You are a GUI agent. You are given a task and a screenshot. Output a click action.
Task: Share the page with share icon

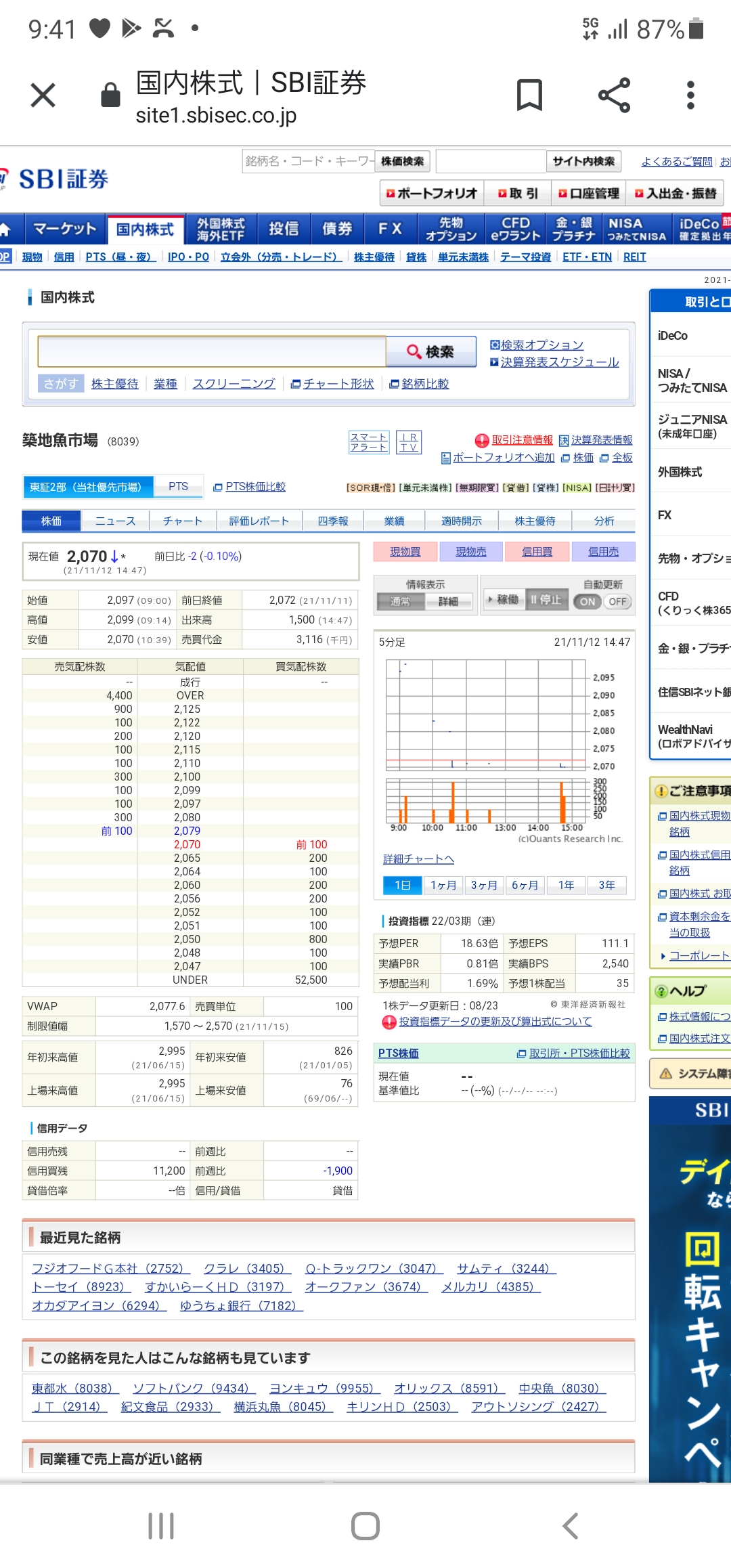point(615,95)
